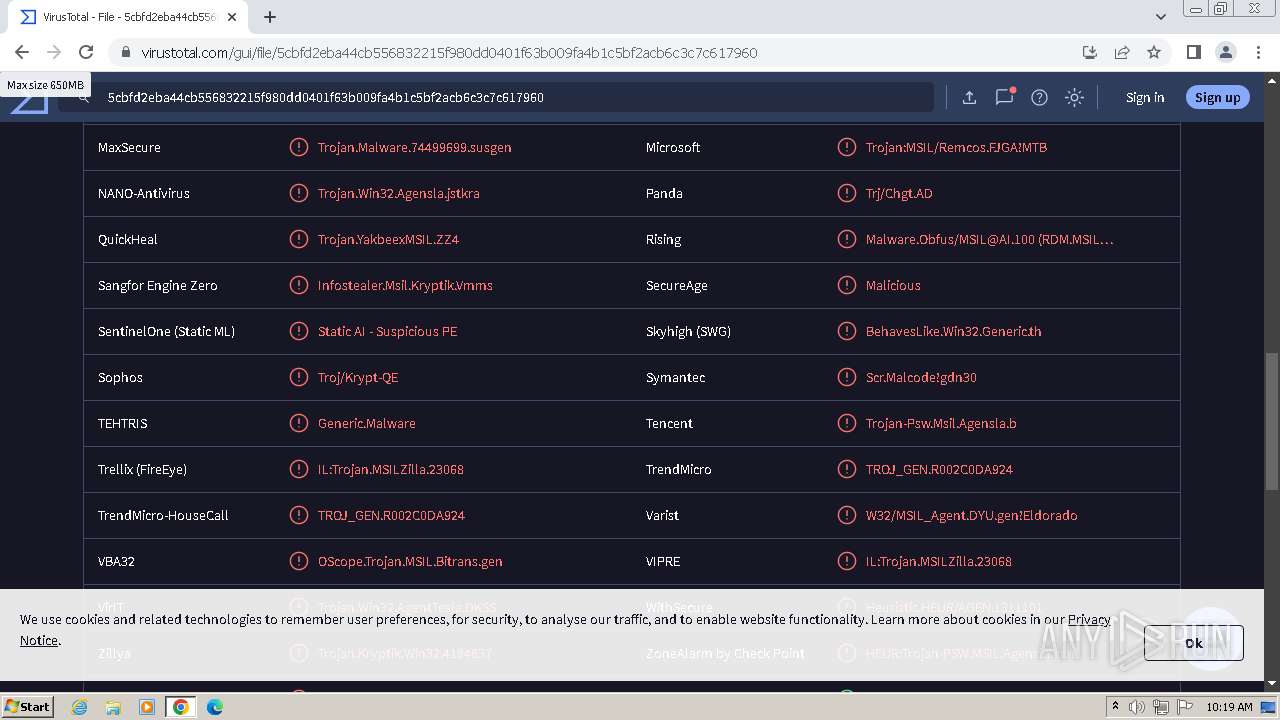The width and height of the screenshot is (1280, 720).
Task: Click the VirusTotal upload file icon
Action: click(969, 97)
